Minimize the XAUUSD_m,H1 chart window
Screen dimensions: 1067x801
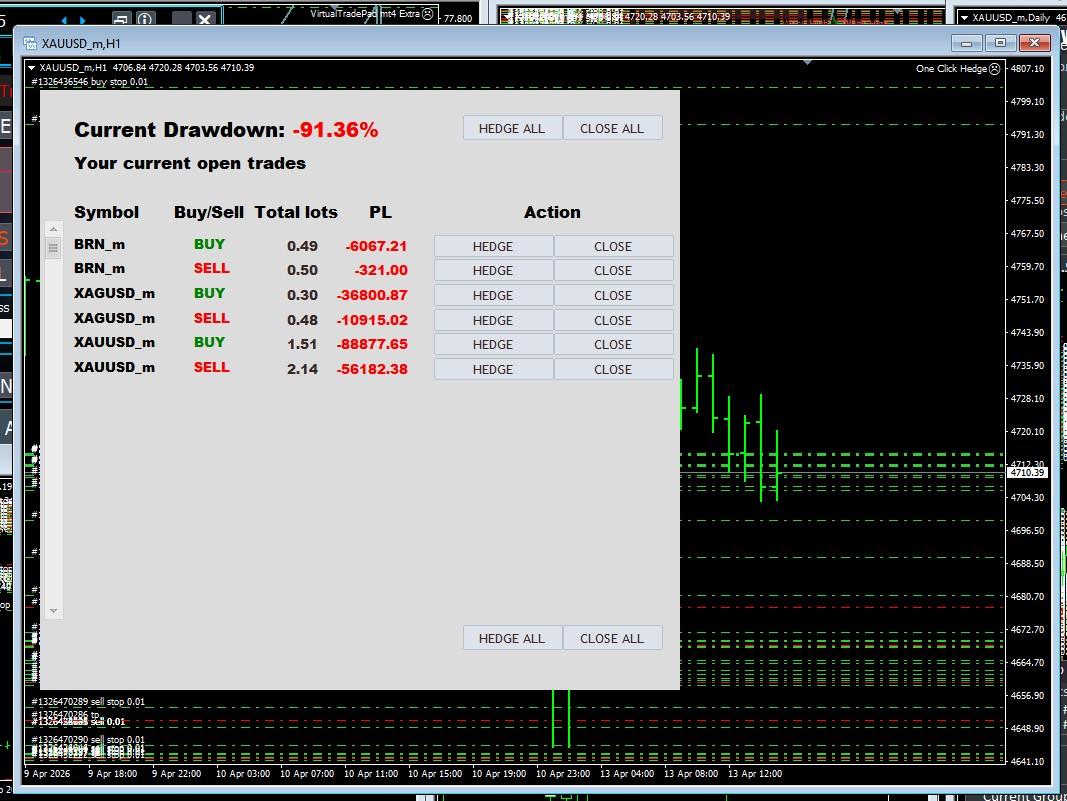[966, 44]
